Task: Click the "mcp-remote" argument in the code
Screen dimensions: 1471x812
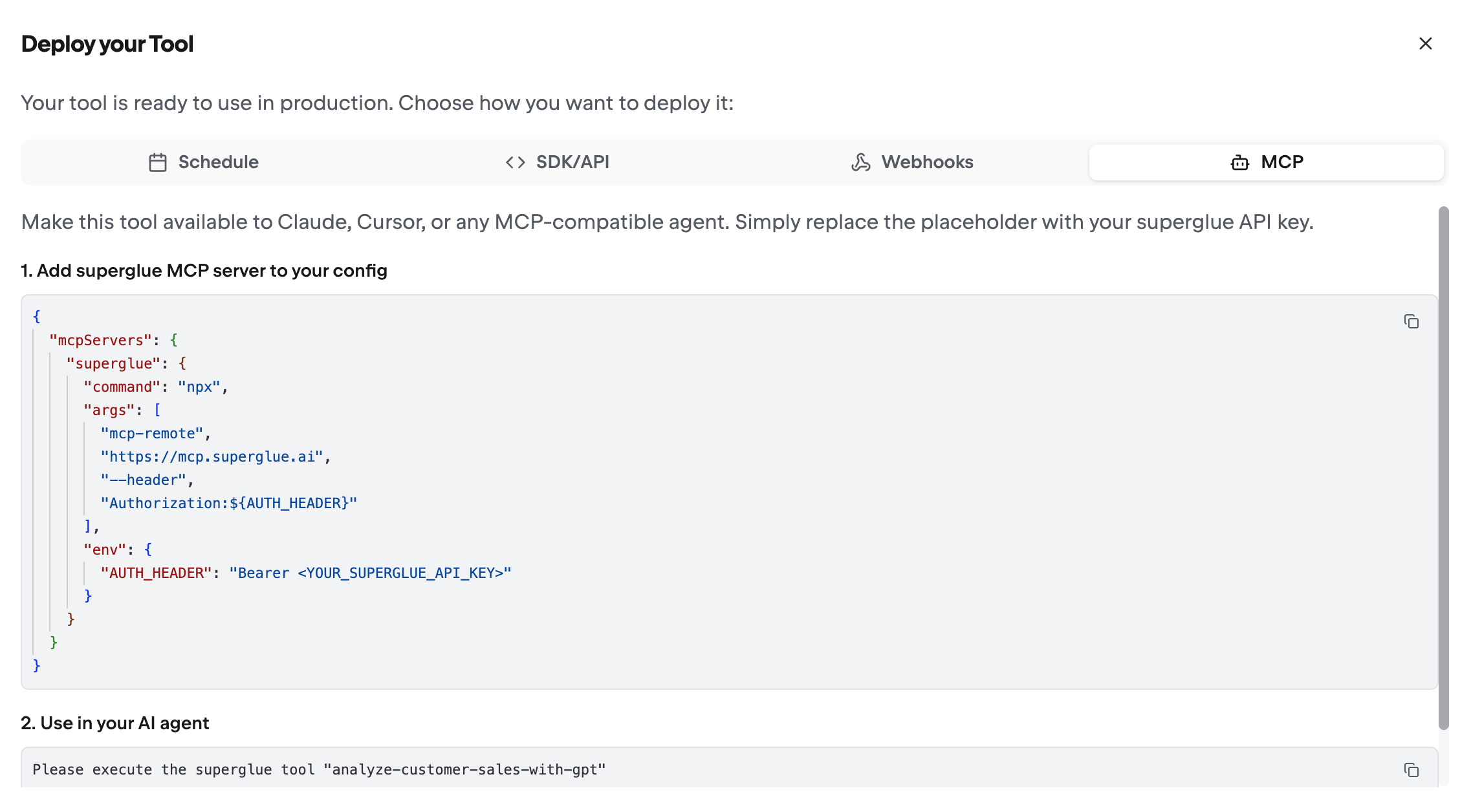Action: (152, 433)
